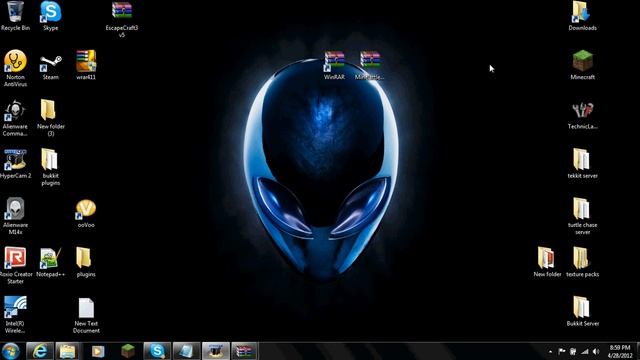Switch to WinRAR window in taskbar
This screenshot has height=360, width=640.
click(x=244, y=351)
